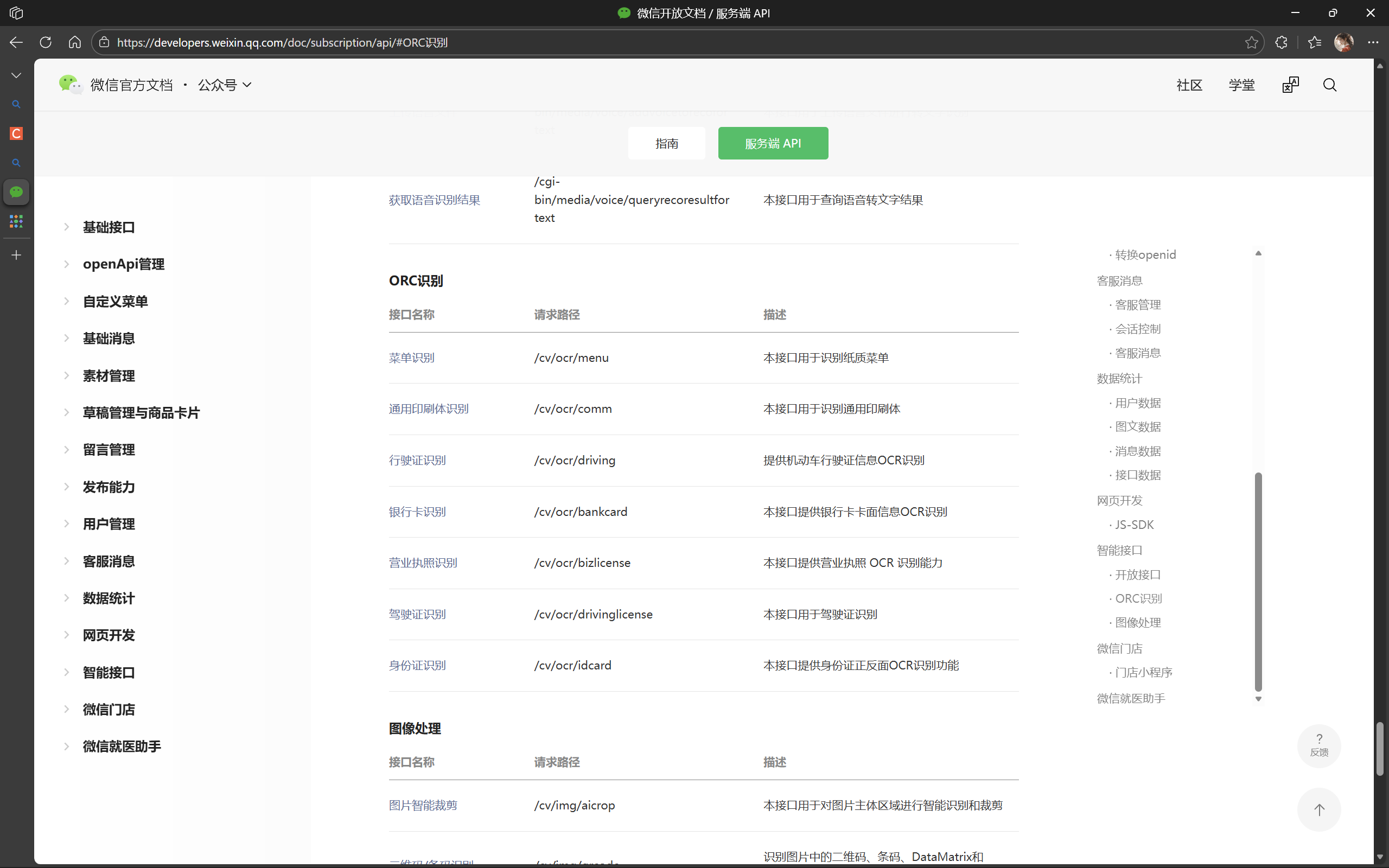
Task: Add page to favorites star icon
Action: pos(1251,42)
